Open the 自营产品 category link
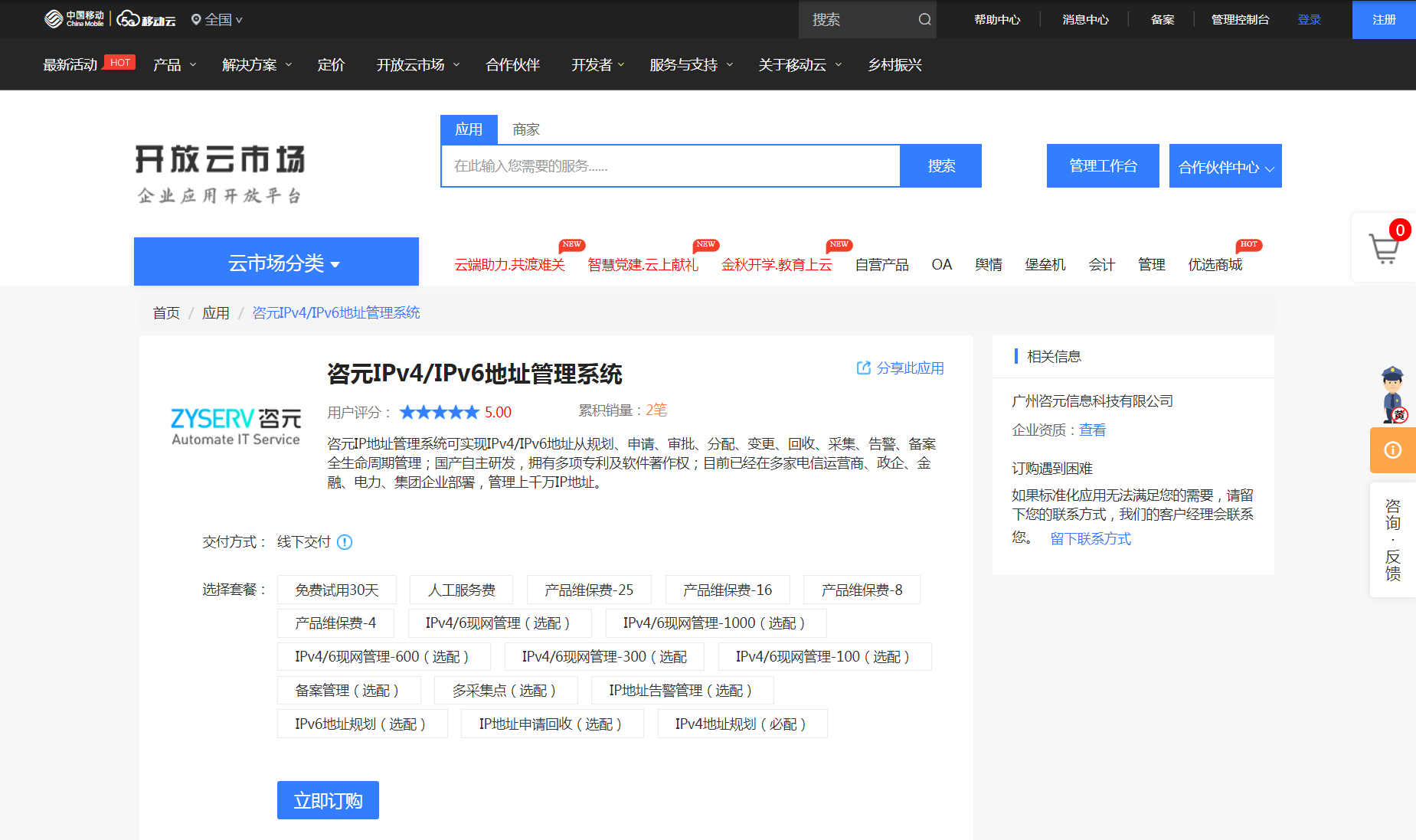 pyautogui.click(x=881, y=264)
